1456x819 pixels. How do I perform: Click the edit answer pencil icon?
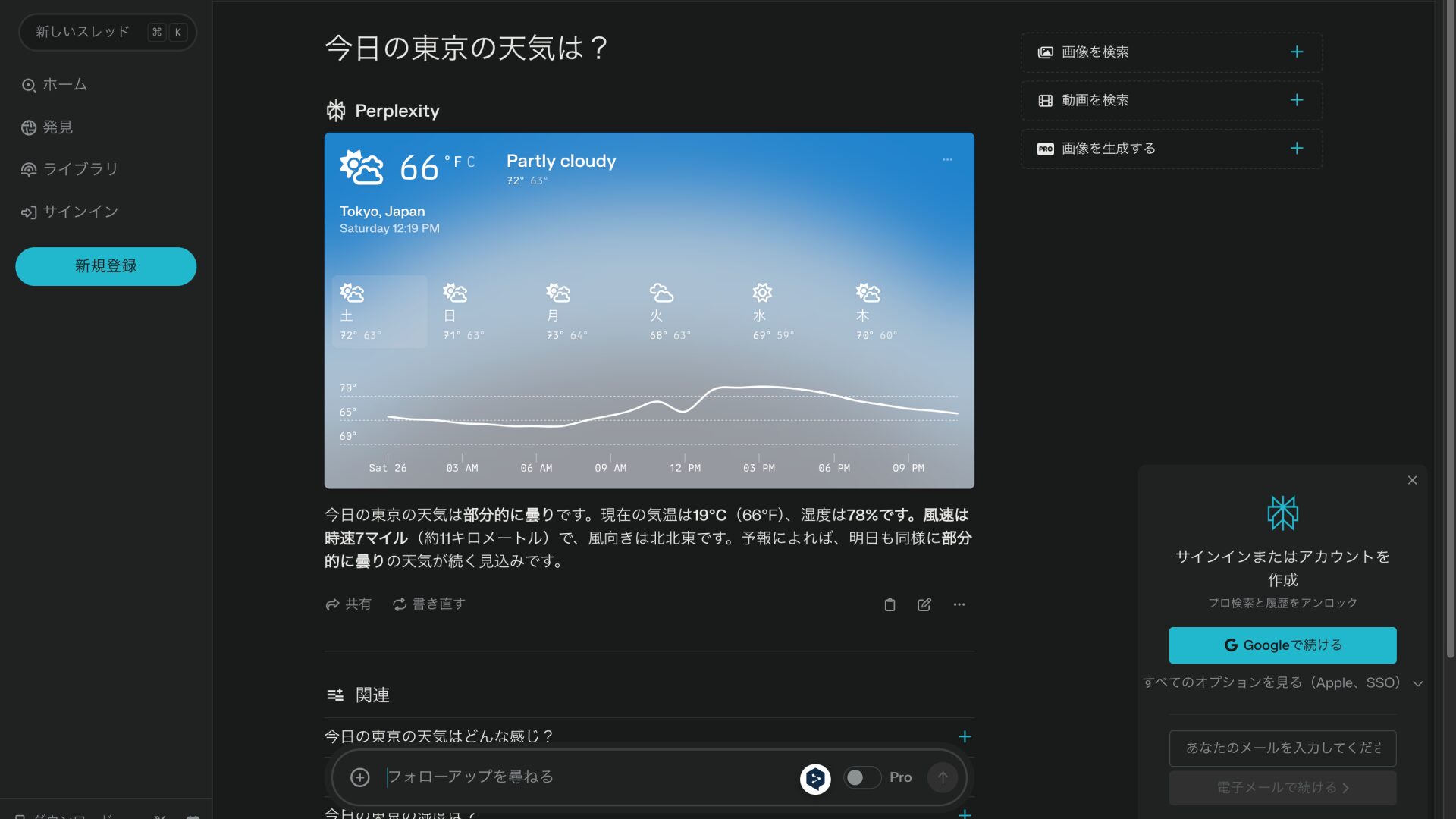pyautogui.click(x=924, y=604)
